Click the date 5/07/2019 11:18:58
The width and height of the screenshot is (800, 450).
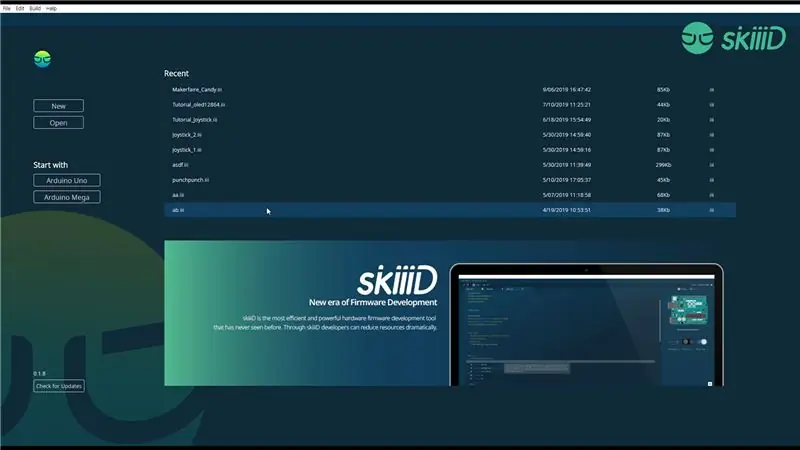[x=567, y=195]
